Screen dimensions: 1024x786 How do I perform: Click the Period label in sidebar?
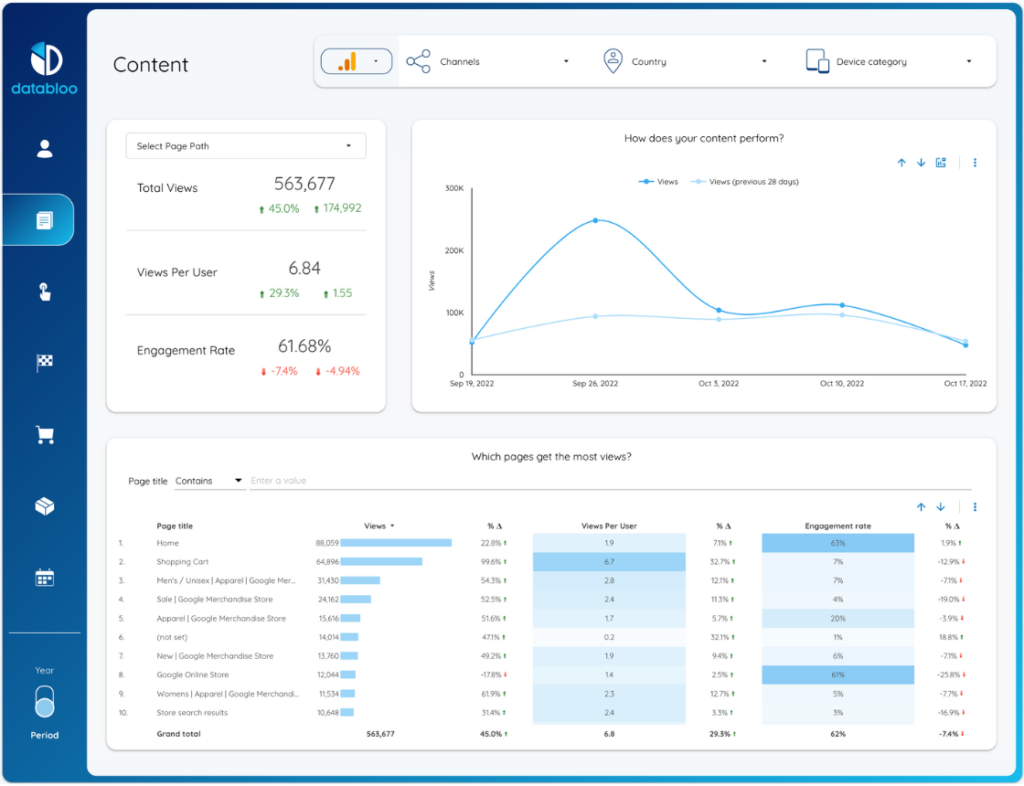44,736
